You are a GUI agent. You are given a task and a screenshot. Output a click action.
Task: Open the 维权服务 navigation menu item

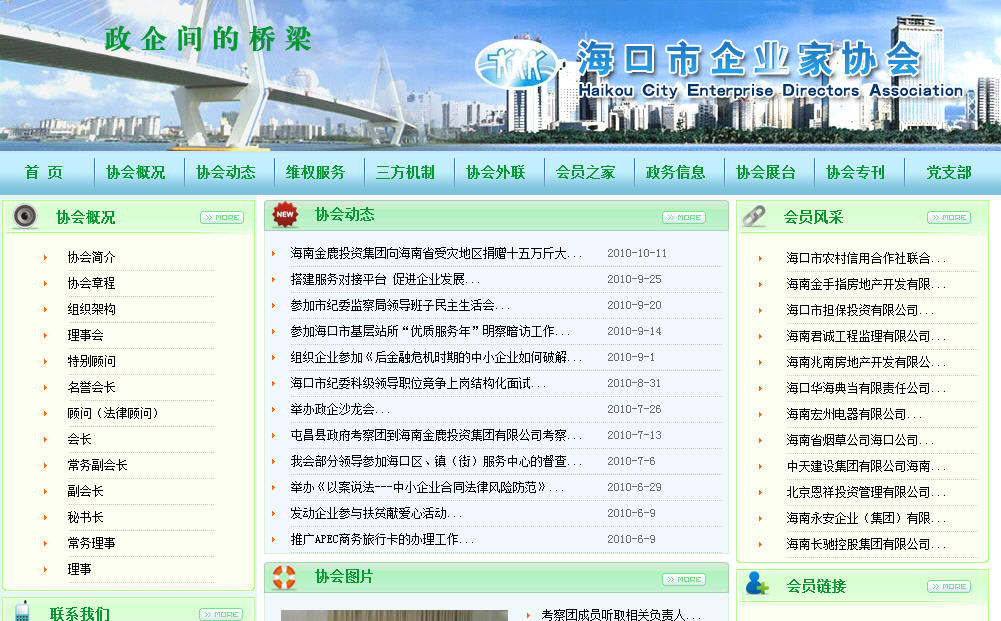pyautogui.click(x=315, y=172)
